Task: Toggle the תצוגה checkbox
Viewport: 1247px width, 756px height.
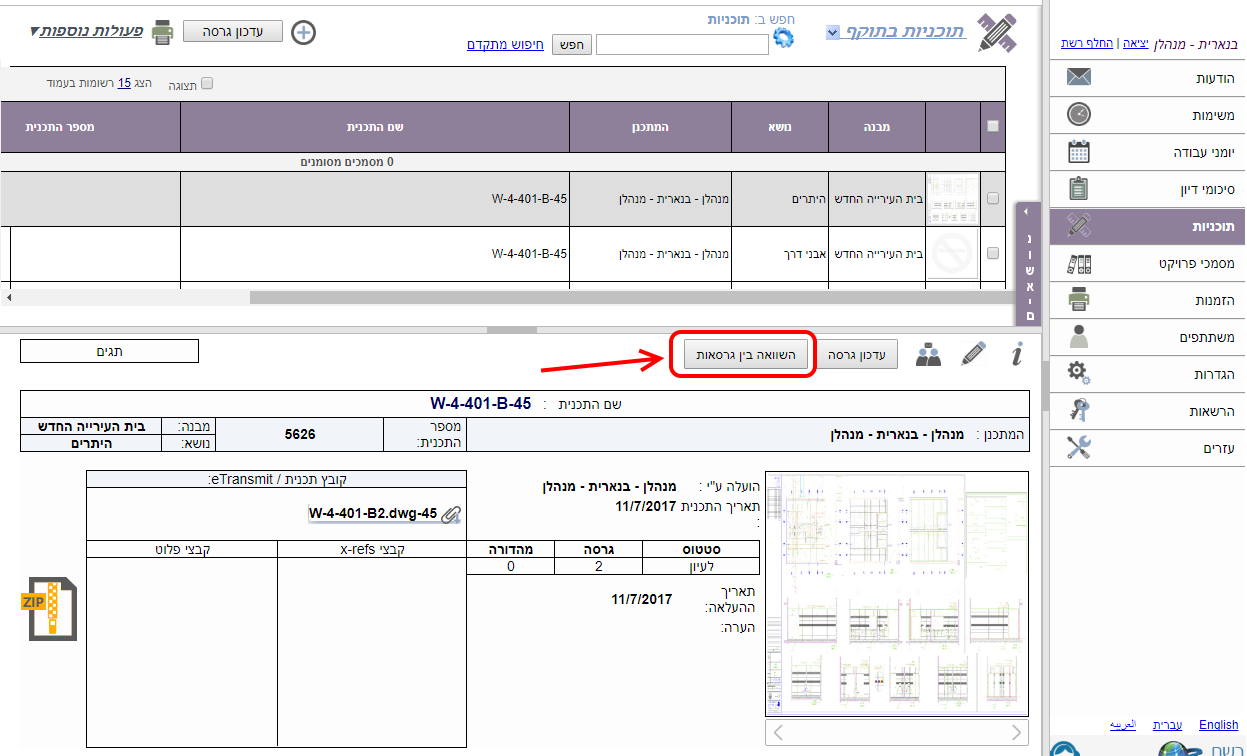Action: pyautogui.click(x=207, y=84)
